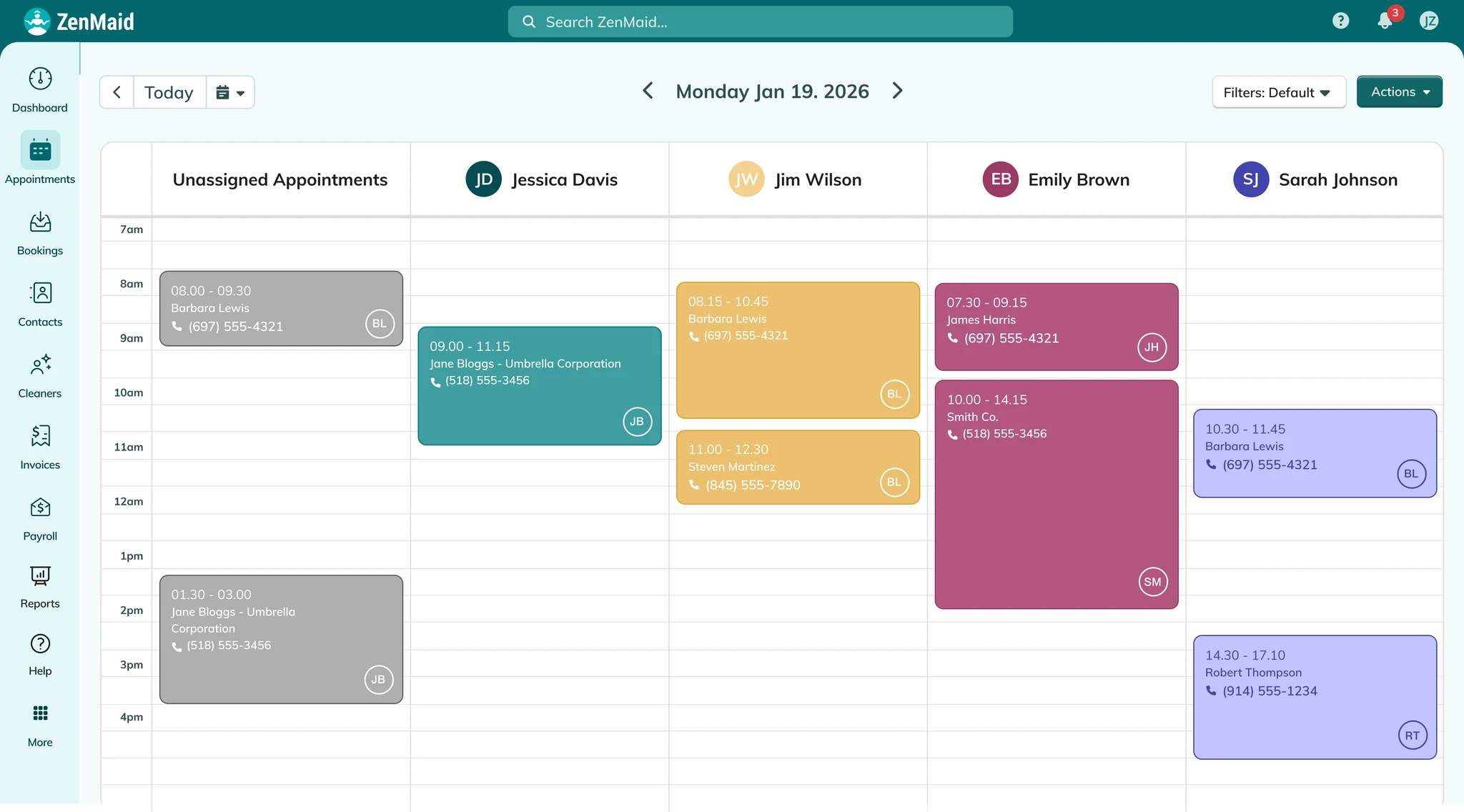Image resolution: width=1464 pixels, height=812 pixels.
Task: Open the Bookings inbox icon
Action: 40,222
